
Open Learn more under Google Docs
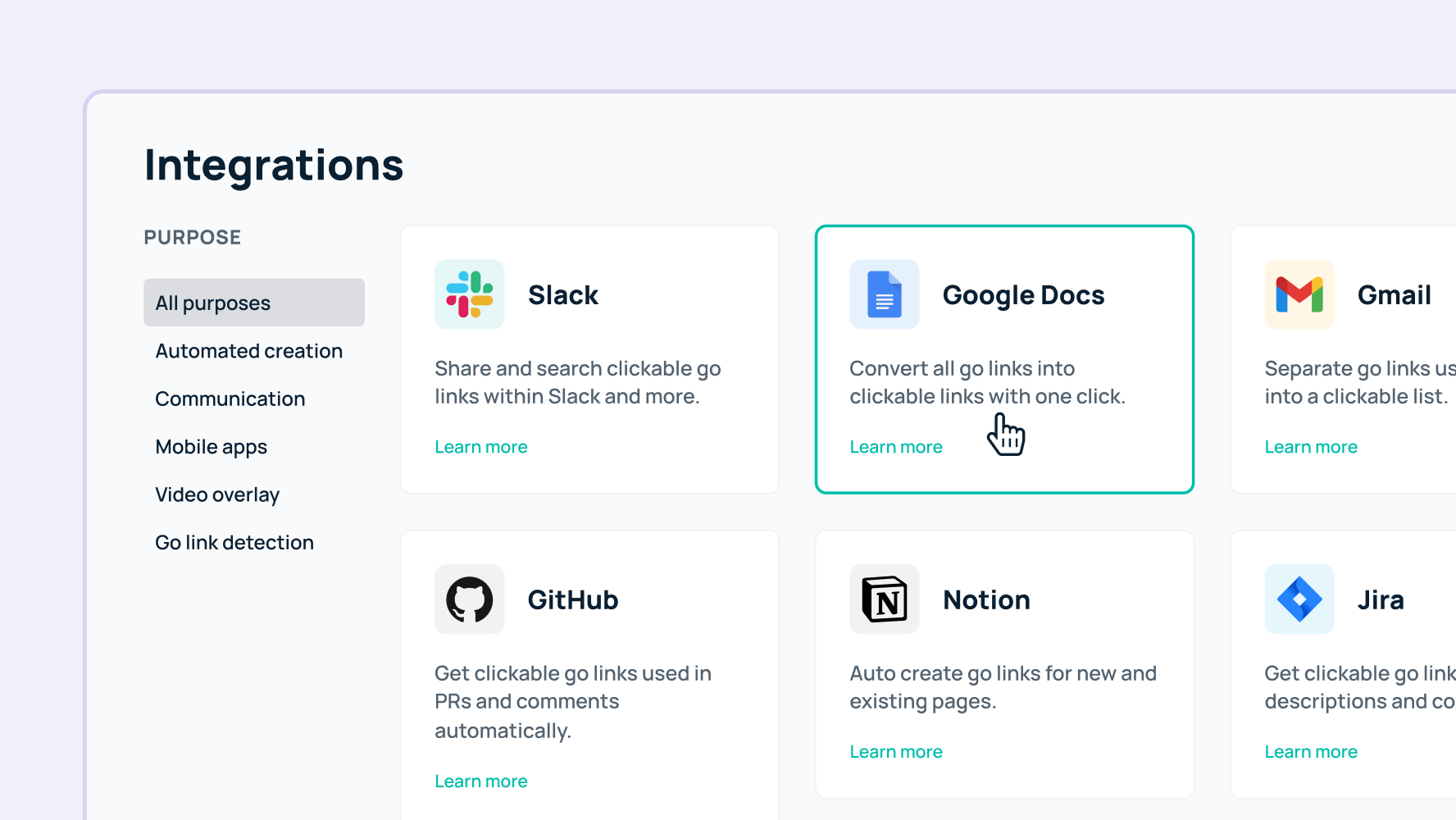(x=896, y=447)
